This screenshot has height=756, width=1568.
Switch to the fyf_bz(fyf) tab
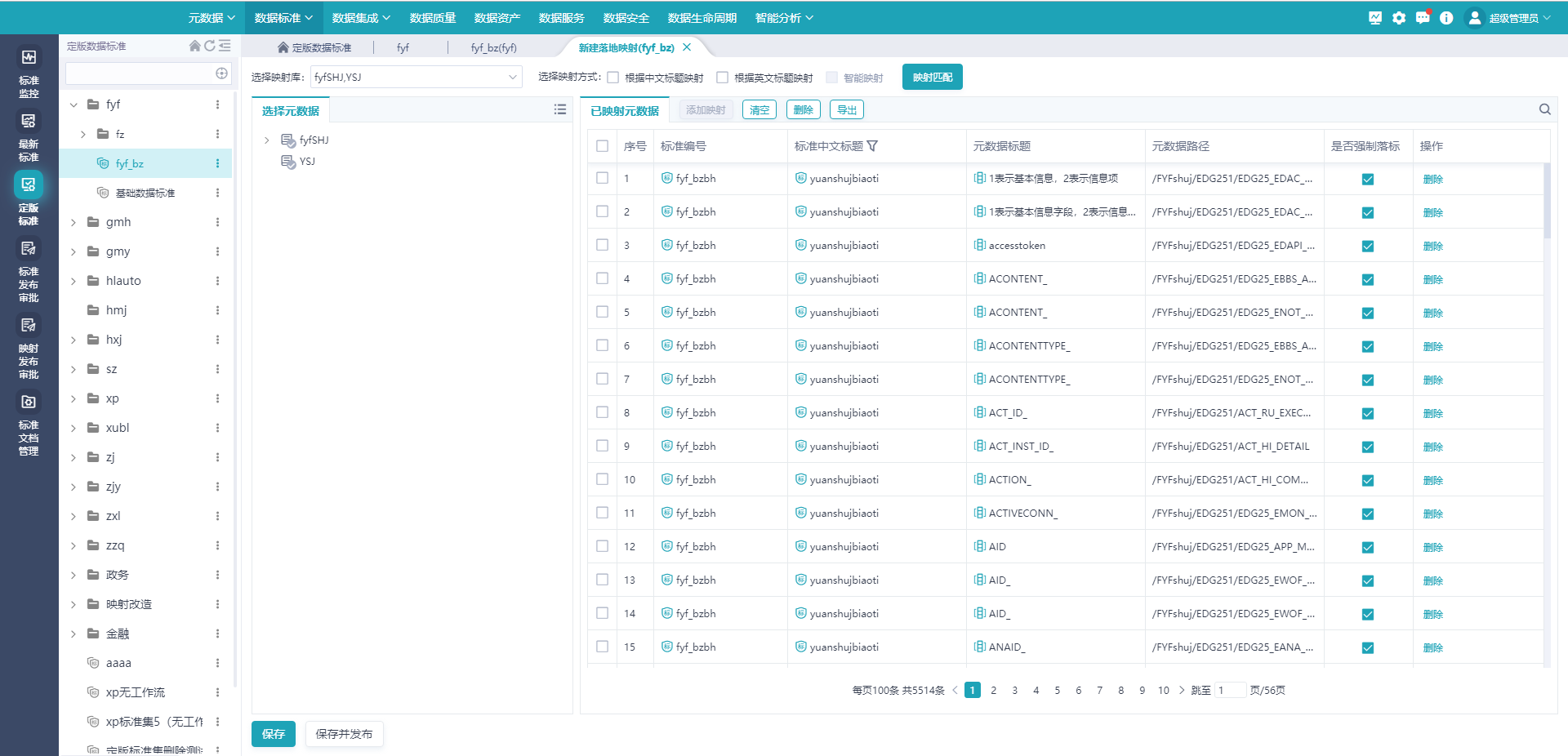point(493,47)
